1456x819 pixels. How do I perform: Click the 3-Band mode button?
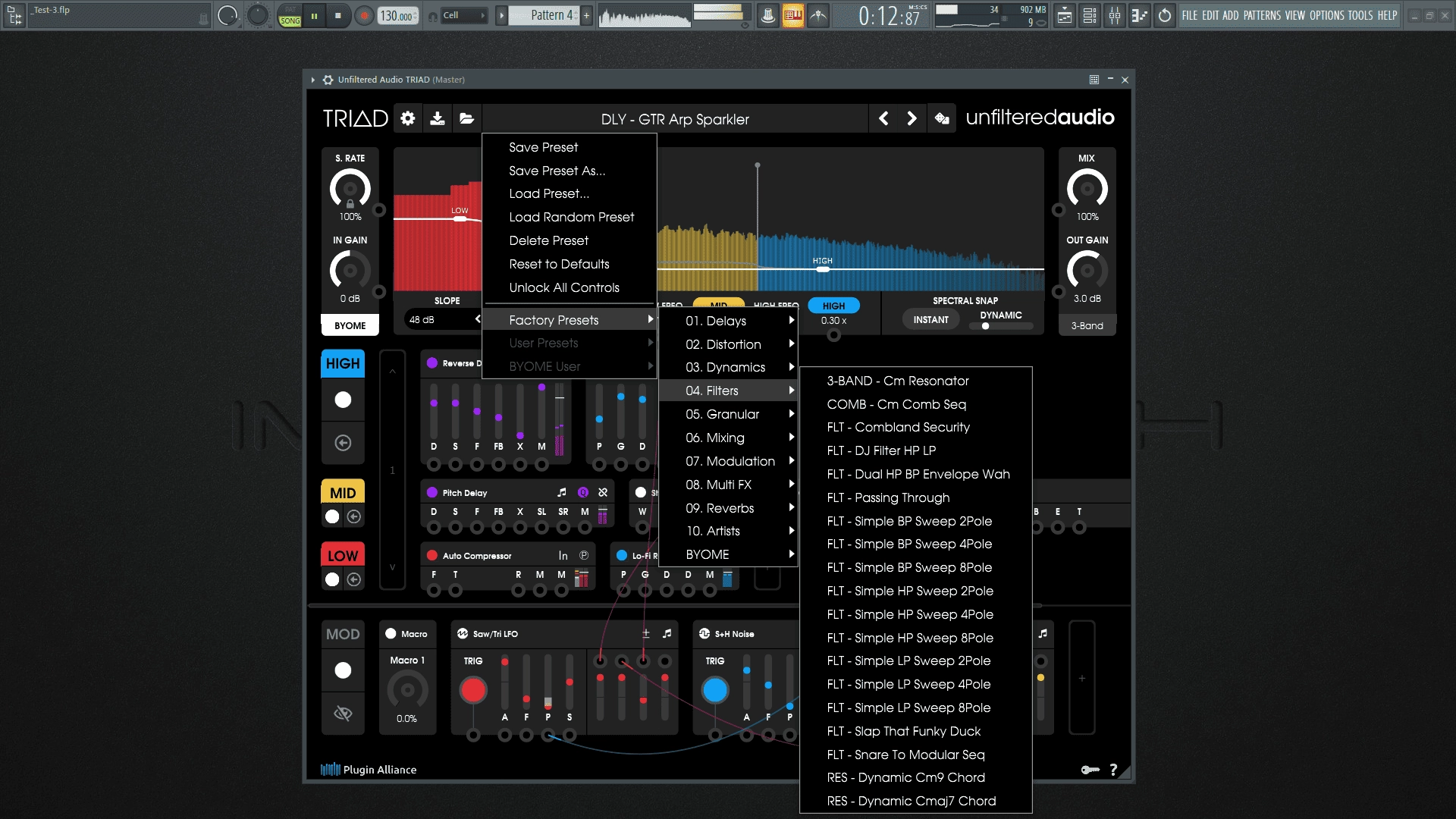[x=1087, y=325]
